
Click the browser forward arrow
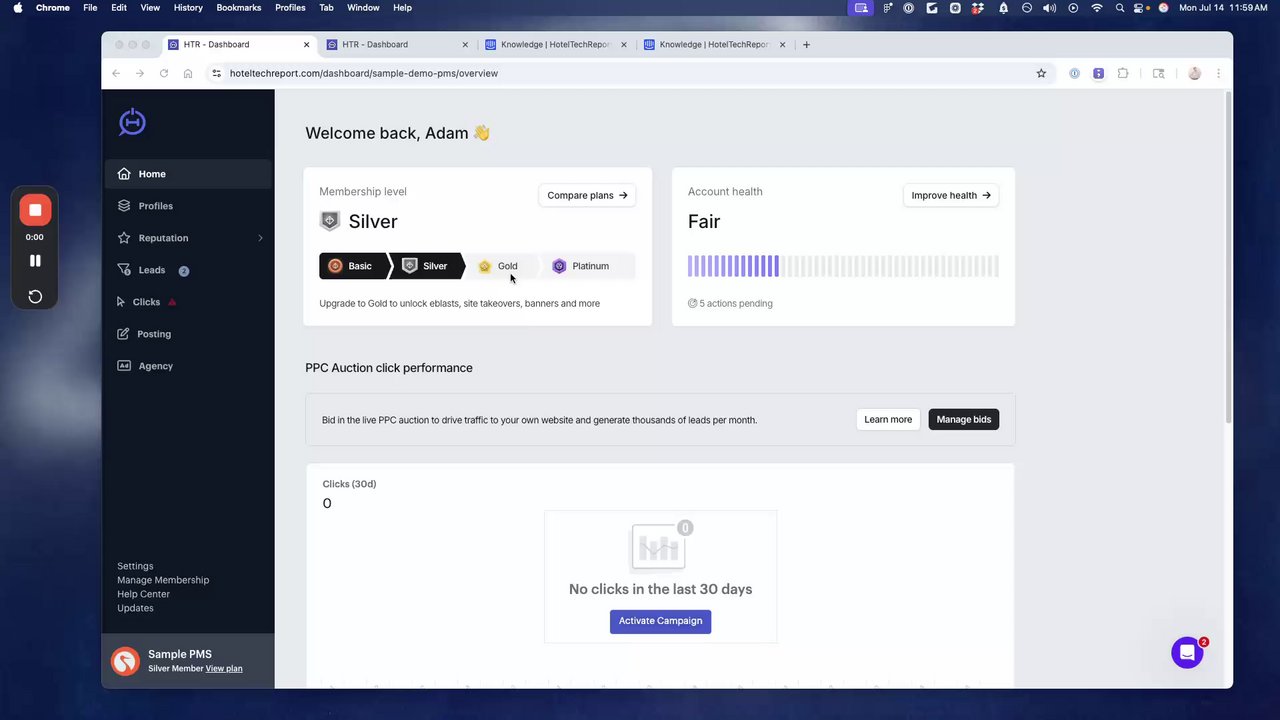click(140, 73)
